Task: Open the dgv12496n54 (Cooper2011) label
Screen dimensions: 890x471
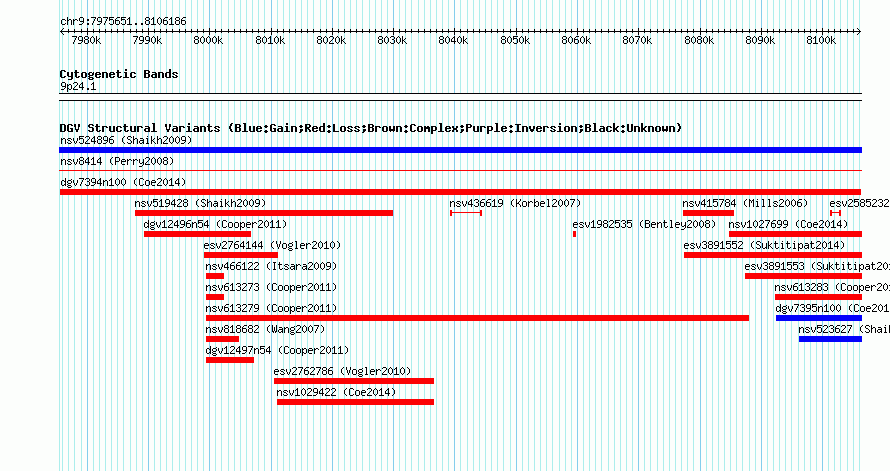Action: pos(215,224)
